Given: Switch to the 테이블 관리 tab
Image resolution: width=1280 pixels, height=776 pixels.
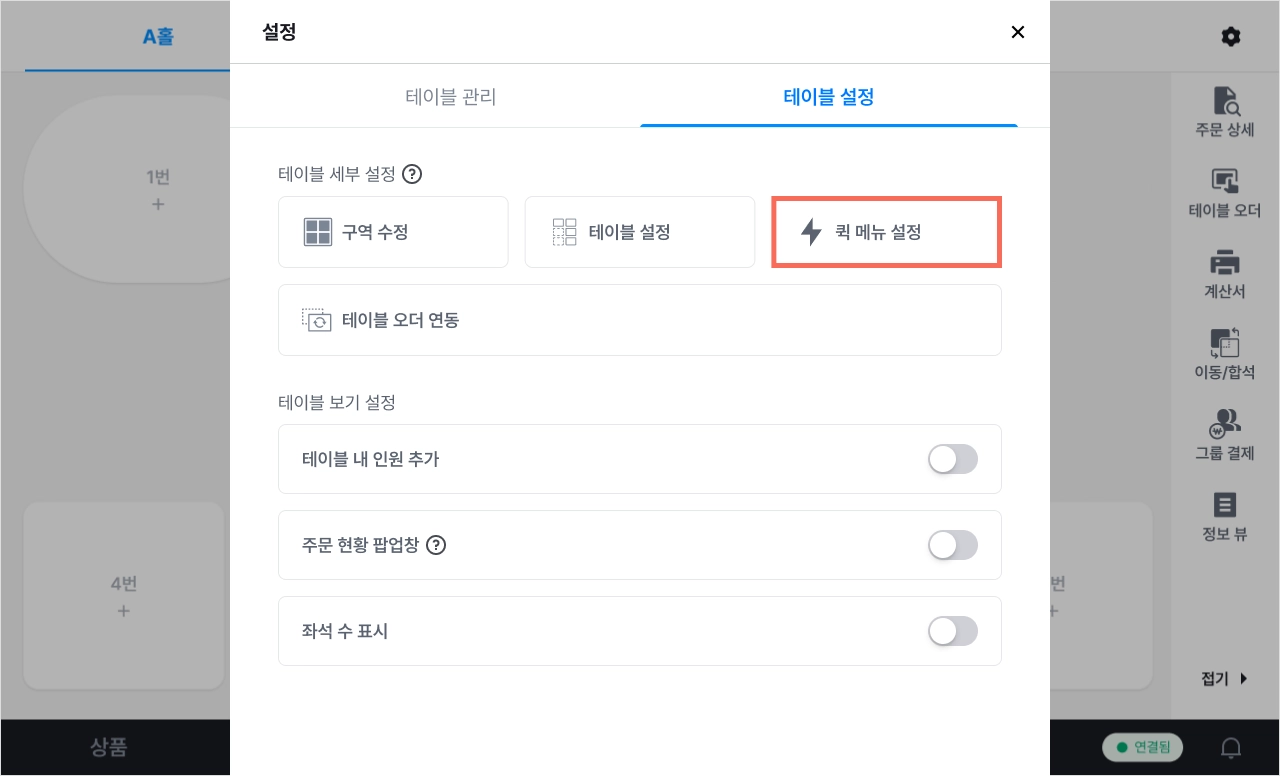Looking at the screenshot, I should pos(451,97).
